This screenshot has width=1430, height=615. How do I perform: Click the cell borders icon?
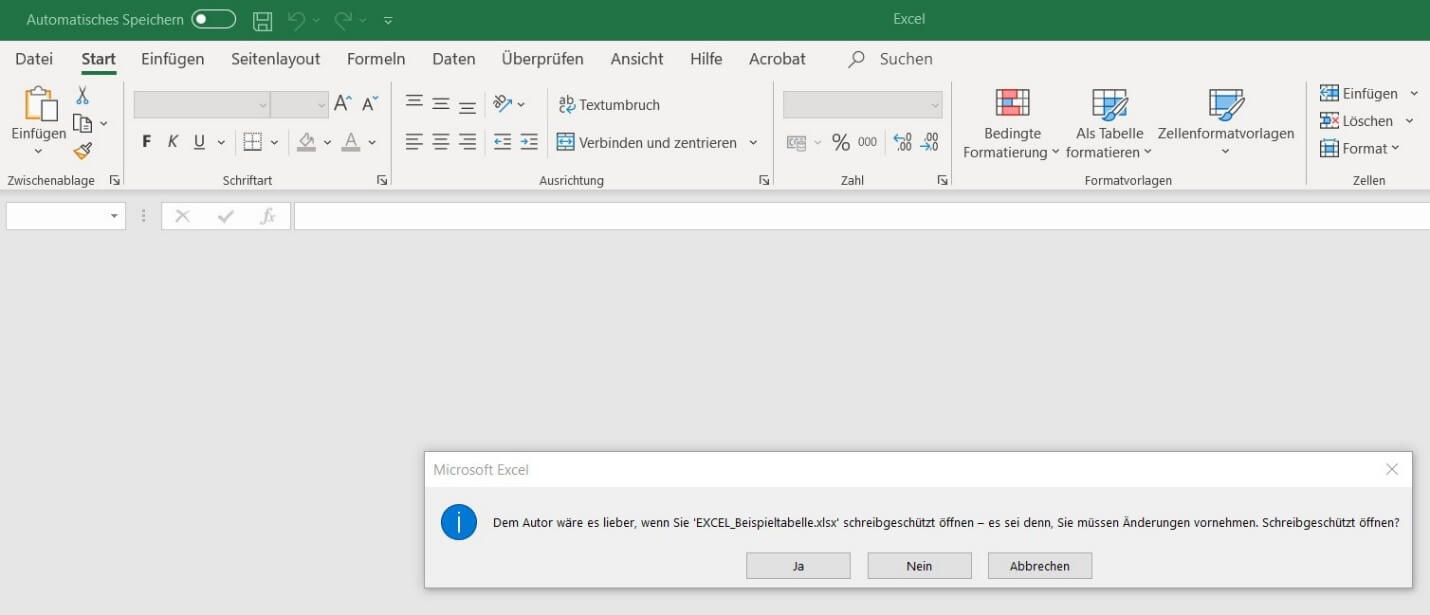click(253, 142)
